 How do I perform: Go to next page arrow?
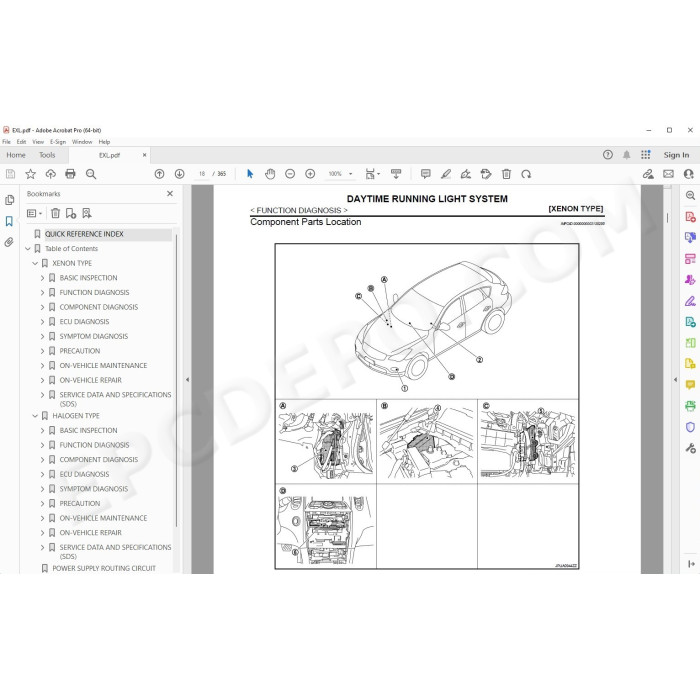tap(179, 174)
